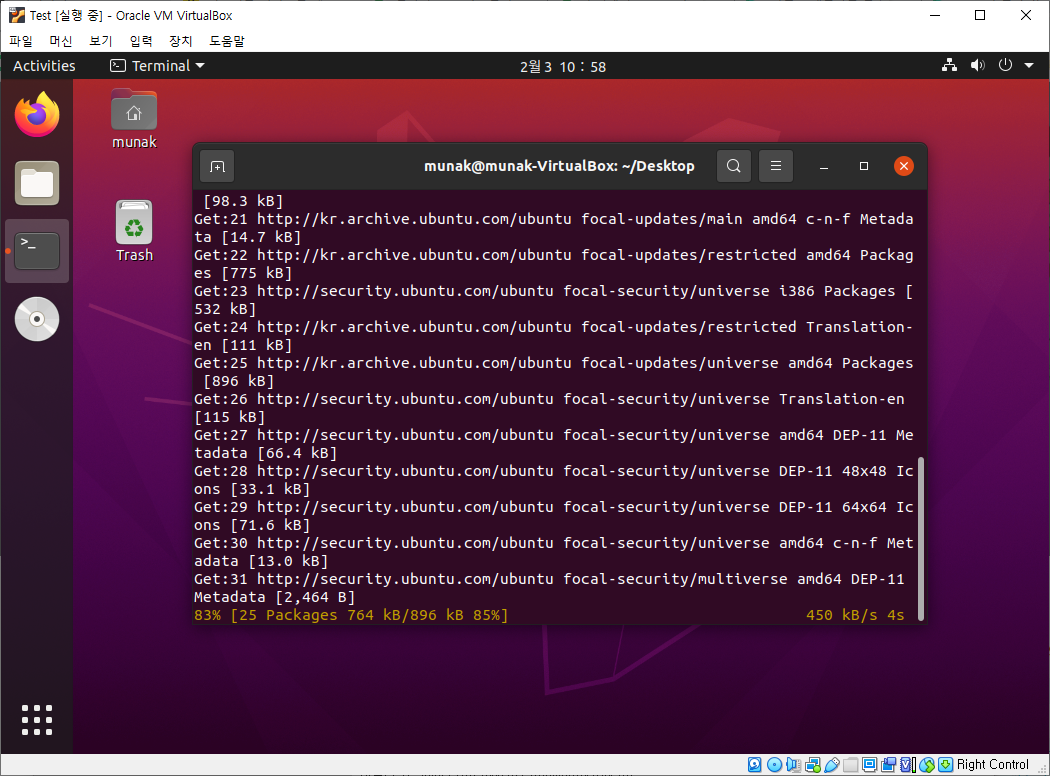Open the 파일 menu in VirtualBox
This screenshot has width=1050, height=776.
21,41
